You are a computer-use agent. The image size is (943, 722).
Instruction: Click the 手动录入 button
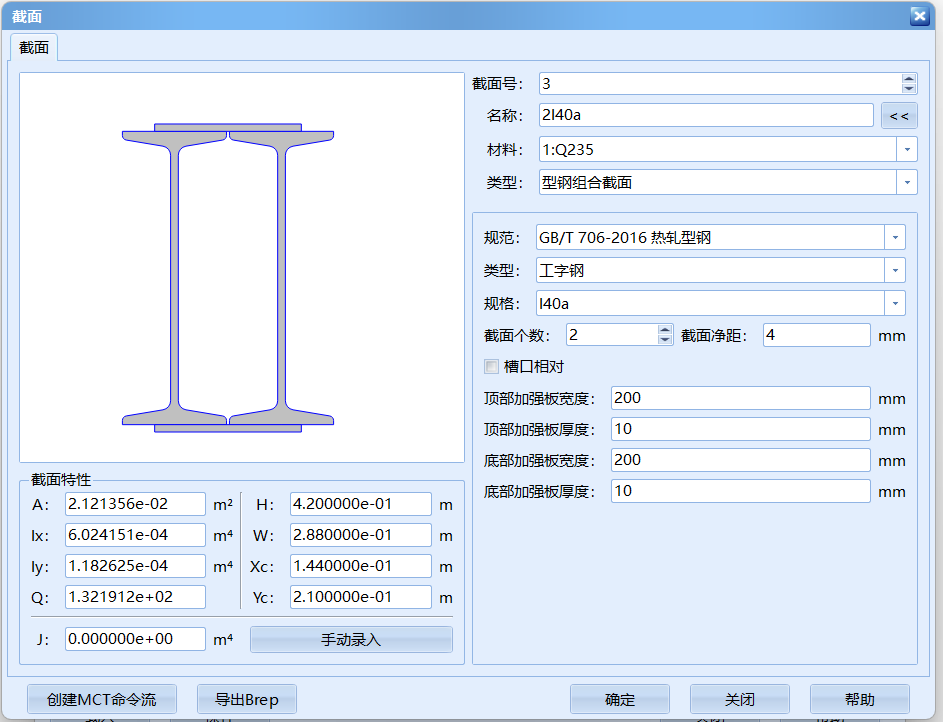[350, 639]
